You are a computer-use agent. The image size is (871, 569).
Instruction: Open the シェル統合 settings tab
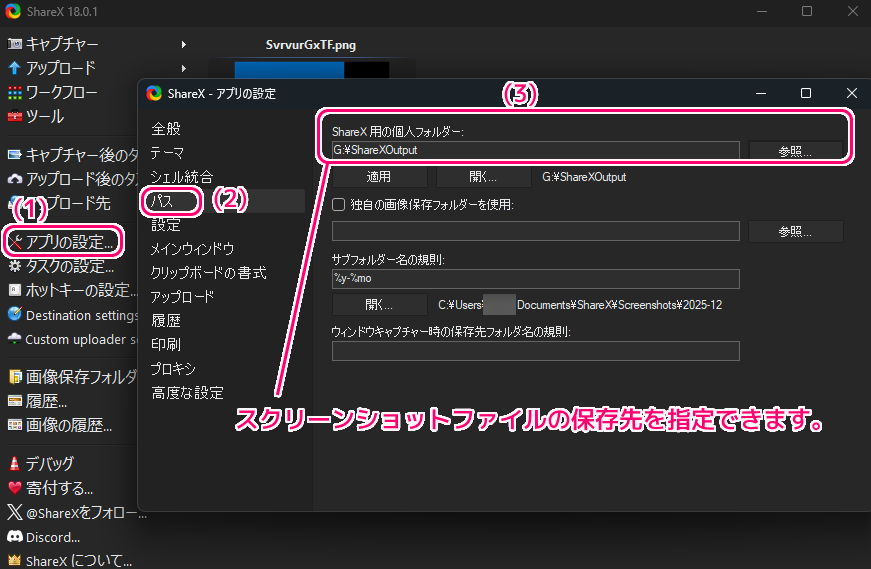182,177
